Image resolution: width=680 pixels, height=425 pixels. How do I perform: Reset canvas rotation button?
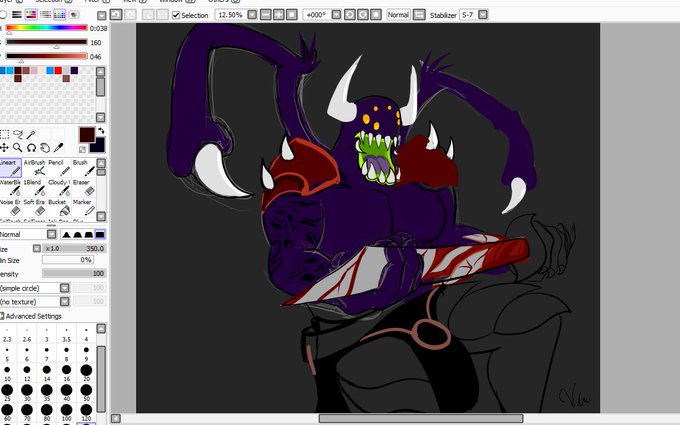(x=376, y=15)
